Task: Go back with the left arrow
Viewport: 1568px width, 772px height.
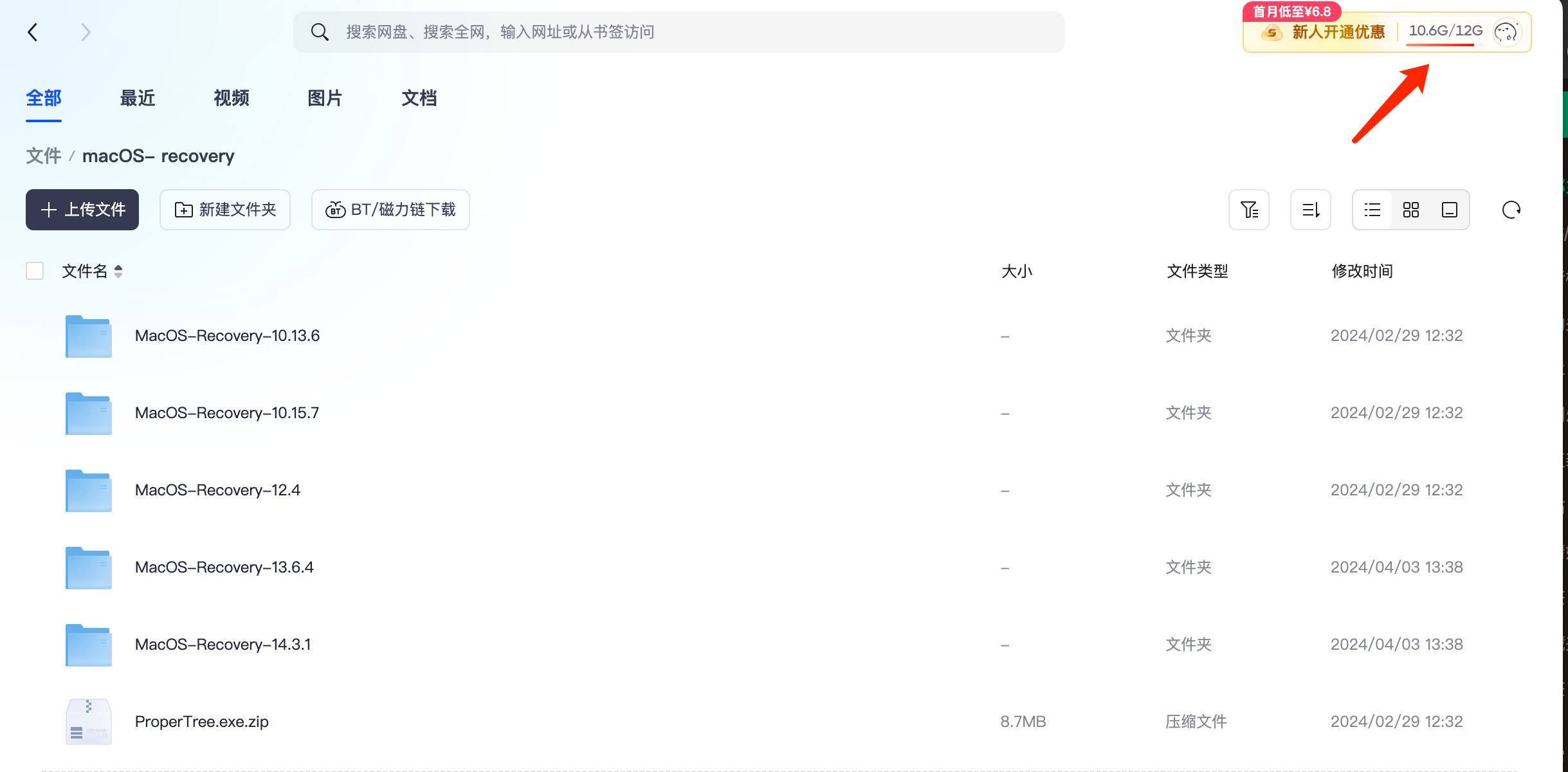Action: pos(33,32)
